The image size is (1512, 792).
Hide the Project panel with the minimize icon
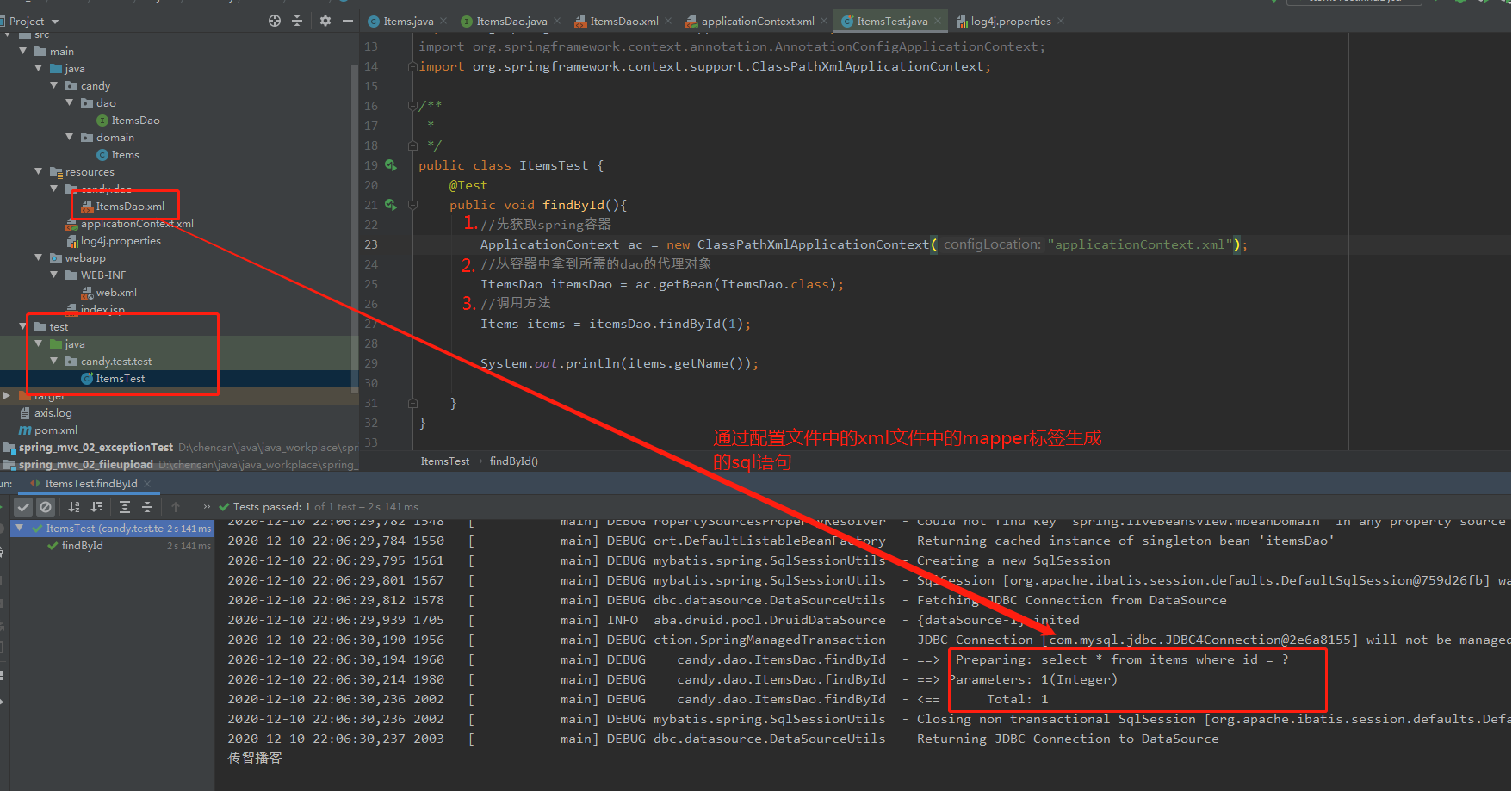pos(348,21)
